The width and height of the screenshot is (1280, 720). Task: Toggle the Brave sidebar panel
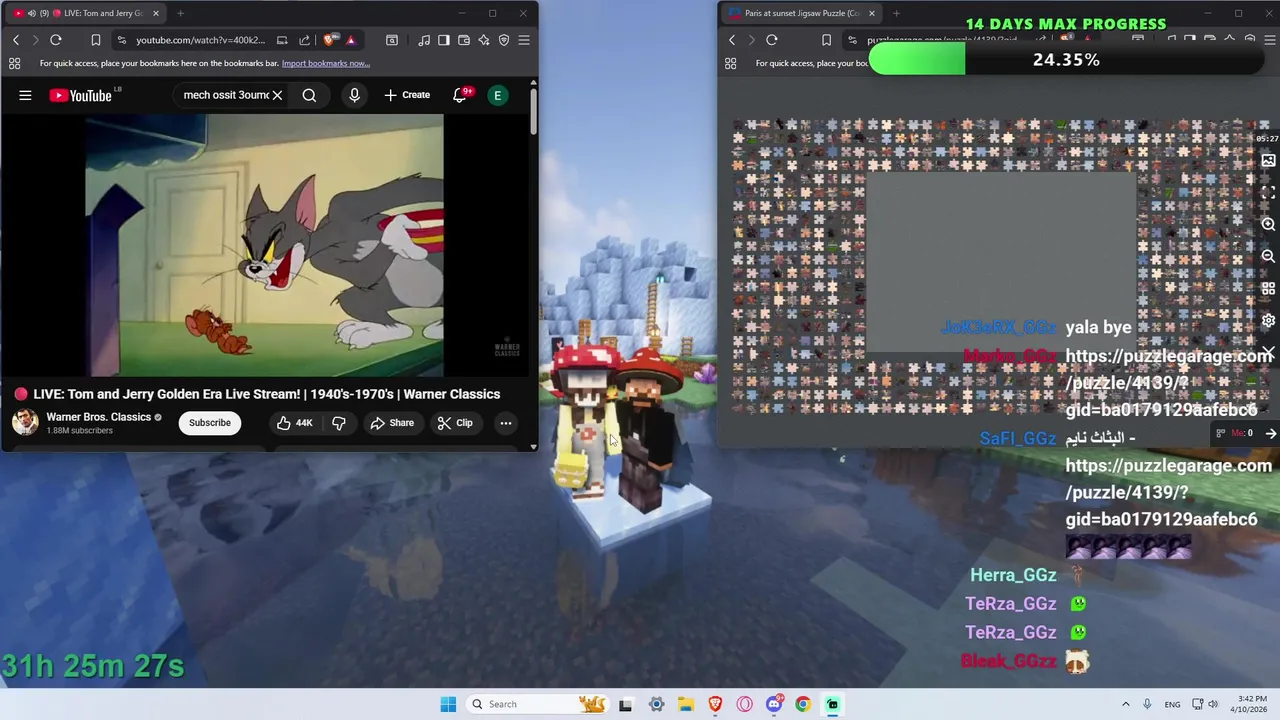pyautogui.click(x=444, y=40)
